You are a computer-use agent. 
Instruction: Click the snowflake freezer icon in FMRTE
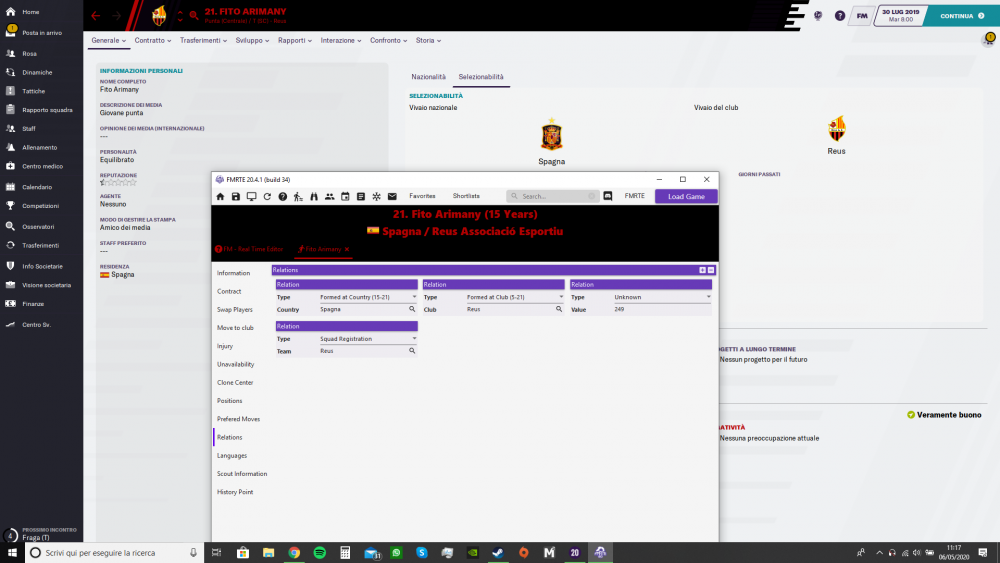(376, 196)
